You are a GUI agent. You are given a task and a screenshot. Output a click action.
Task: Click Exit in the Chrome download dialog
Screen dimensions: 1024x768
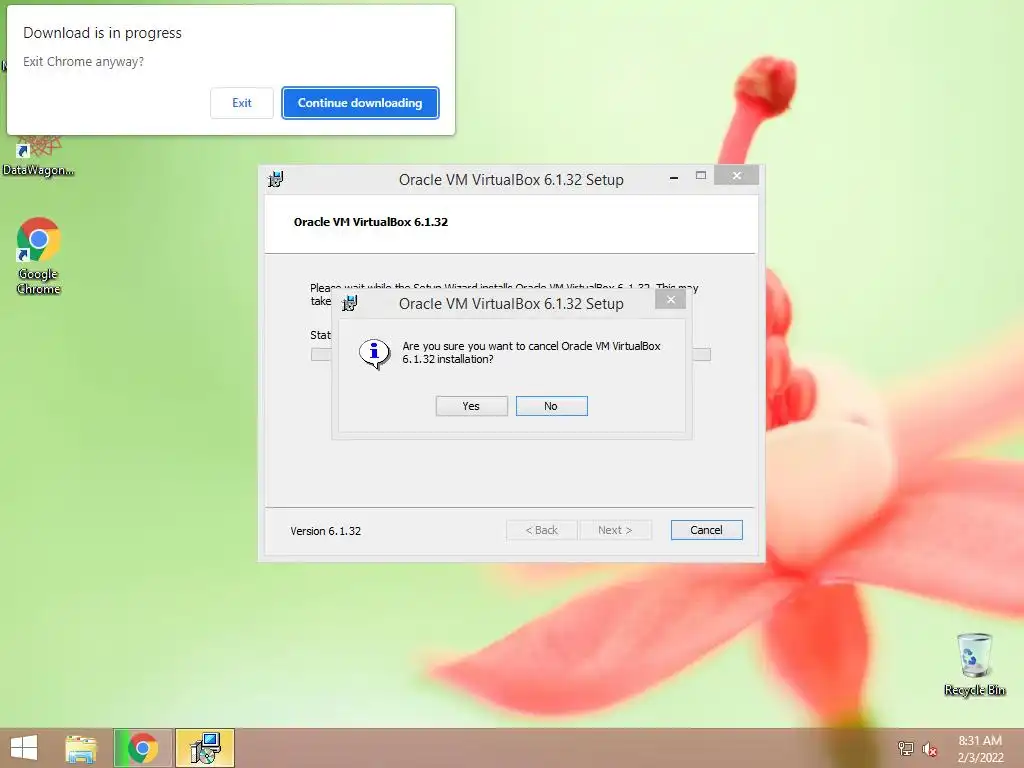(x=242, y=103)
